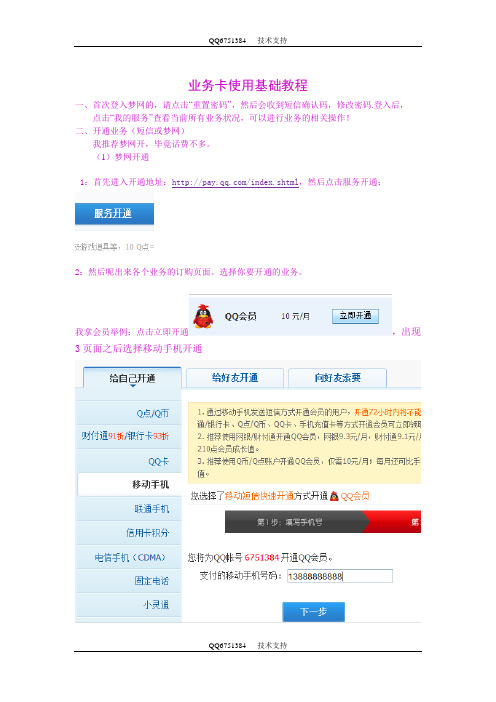Choose 财付通/银行卡 payment option
The width and height of the screenshot is (496, 702).
[129, 436]
